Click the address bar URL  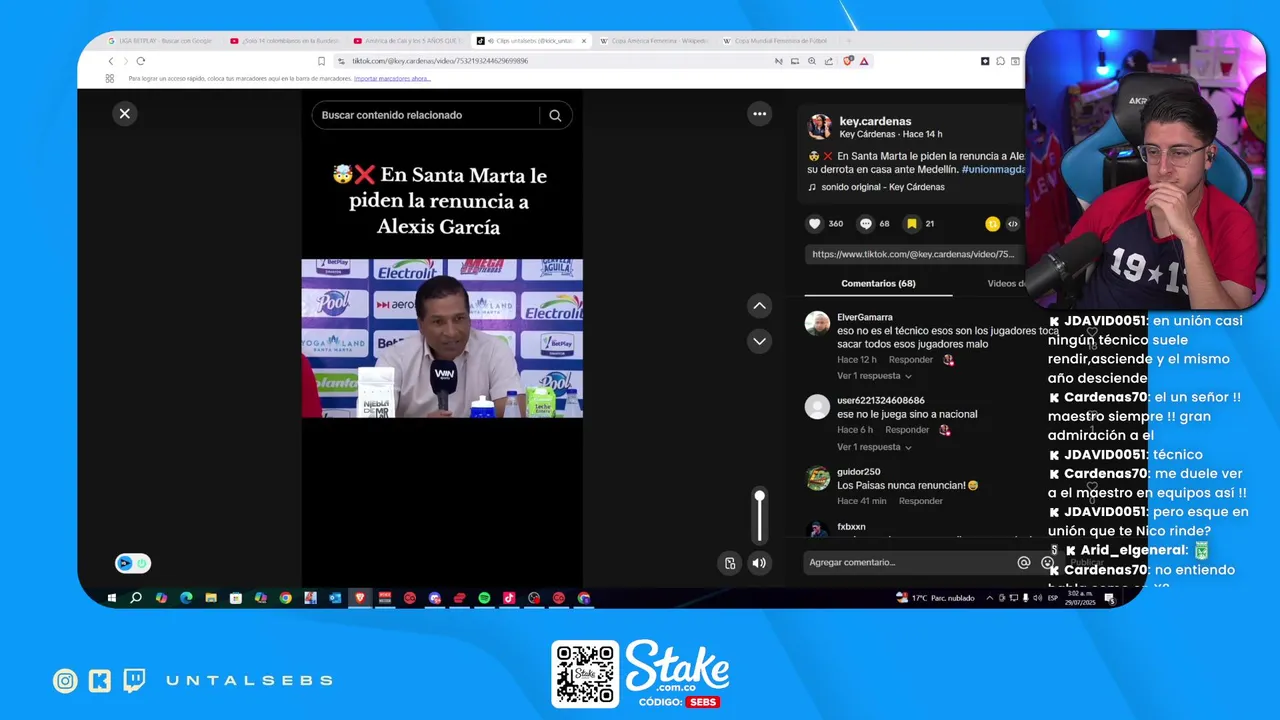tap(440, 61)
